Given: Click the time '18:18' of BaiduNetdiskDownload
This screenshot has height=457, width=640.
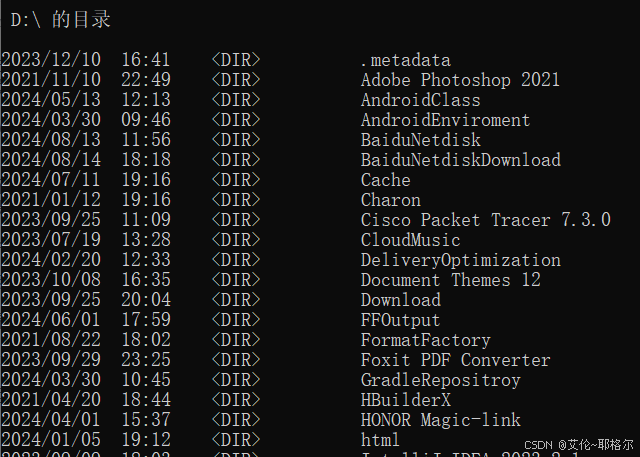Looking at the screenshot, I should coord(146,160).
